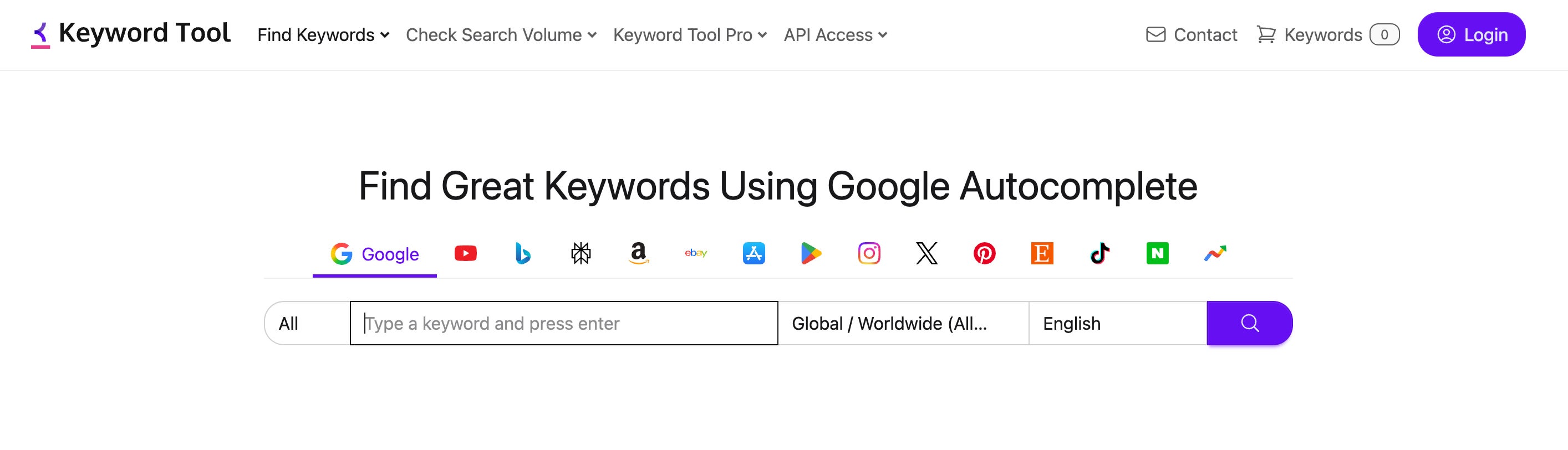Choose the App Store icon
Screen dimensions: 1568x450
(x=753, y=254)
